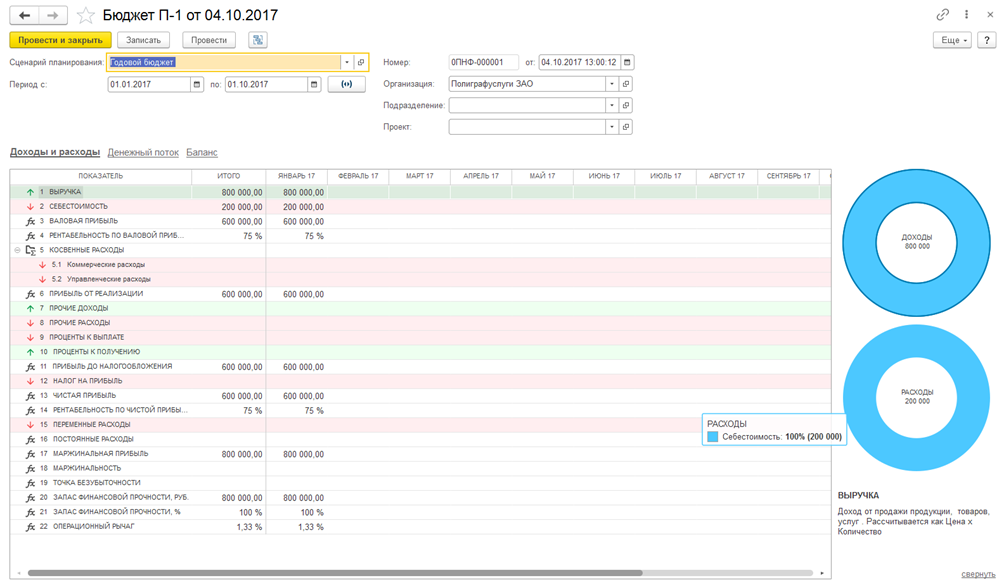Viewport: 1004px width, 585px height.
Task: Click the Записать button
Action: [x=143, y=40]
